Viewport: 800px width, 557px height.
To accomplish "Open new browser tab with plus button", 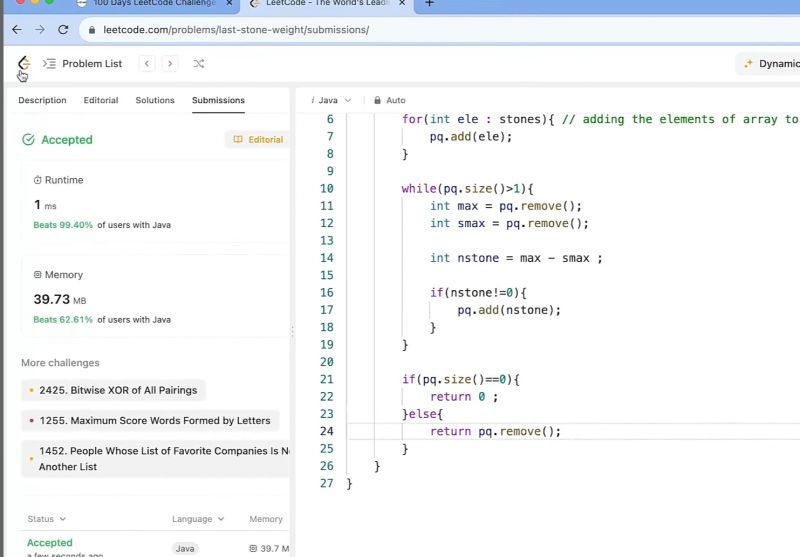I will (429, 4).
